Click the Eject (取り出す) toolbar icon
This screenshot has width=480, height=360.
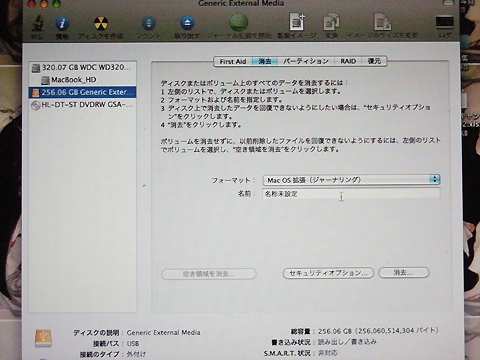[x=187, y=23]
